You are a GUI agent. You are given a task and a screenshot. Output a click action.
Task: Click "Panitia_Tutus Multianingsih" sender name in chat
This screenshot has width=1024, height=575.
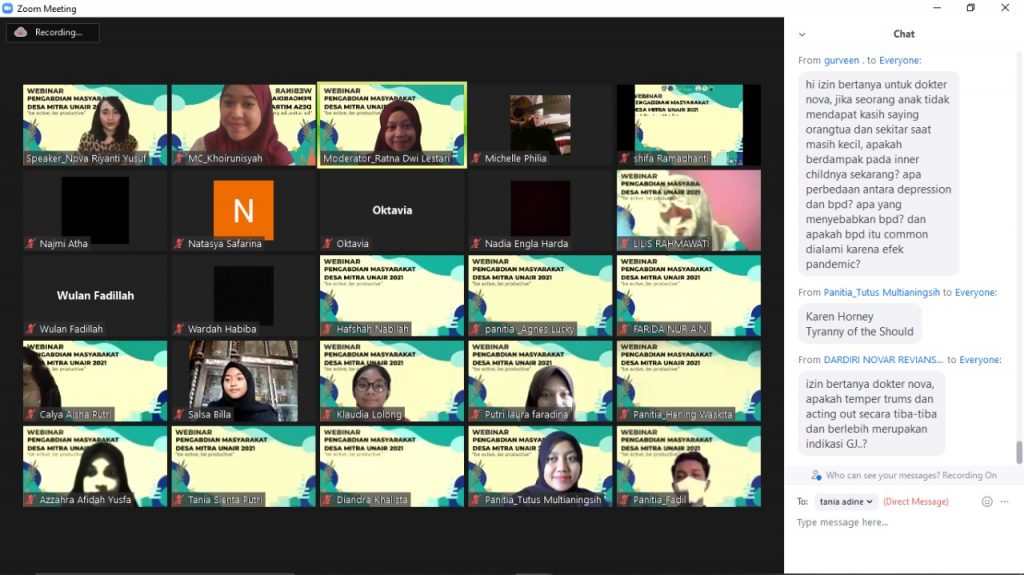(881, 293)
